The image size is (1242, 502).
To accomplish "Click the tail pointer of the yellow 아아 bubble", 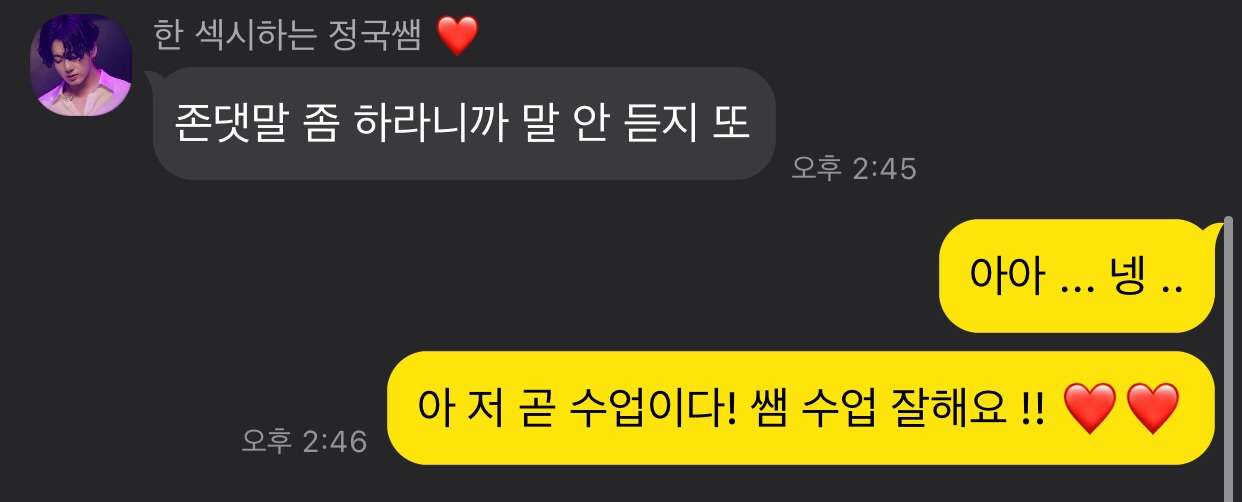I will pos(1213,233).
